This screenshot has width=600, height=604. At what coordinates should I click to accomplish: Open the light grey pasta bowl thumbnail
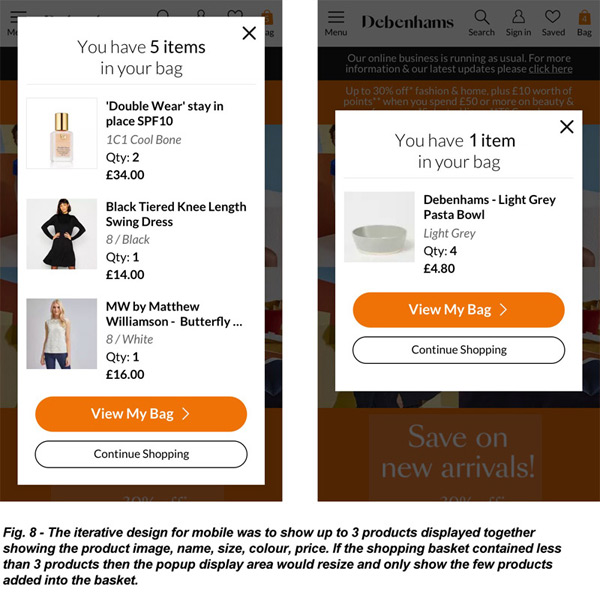(x=379, y=227)
